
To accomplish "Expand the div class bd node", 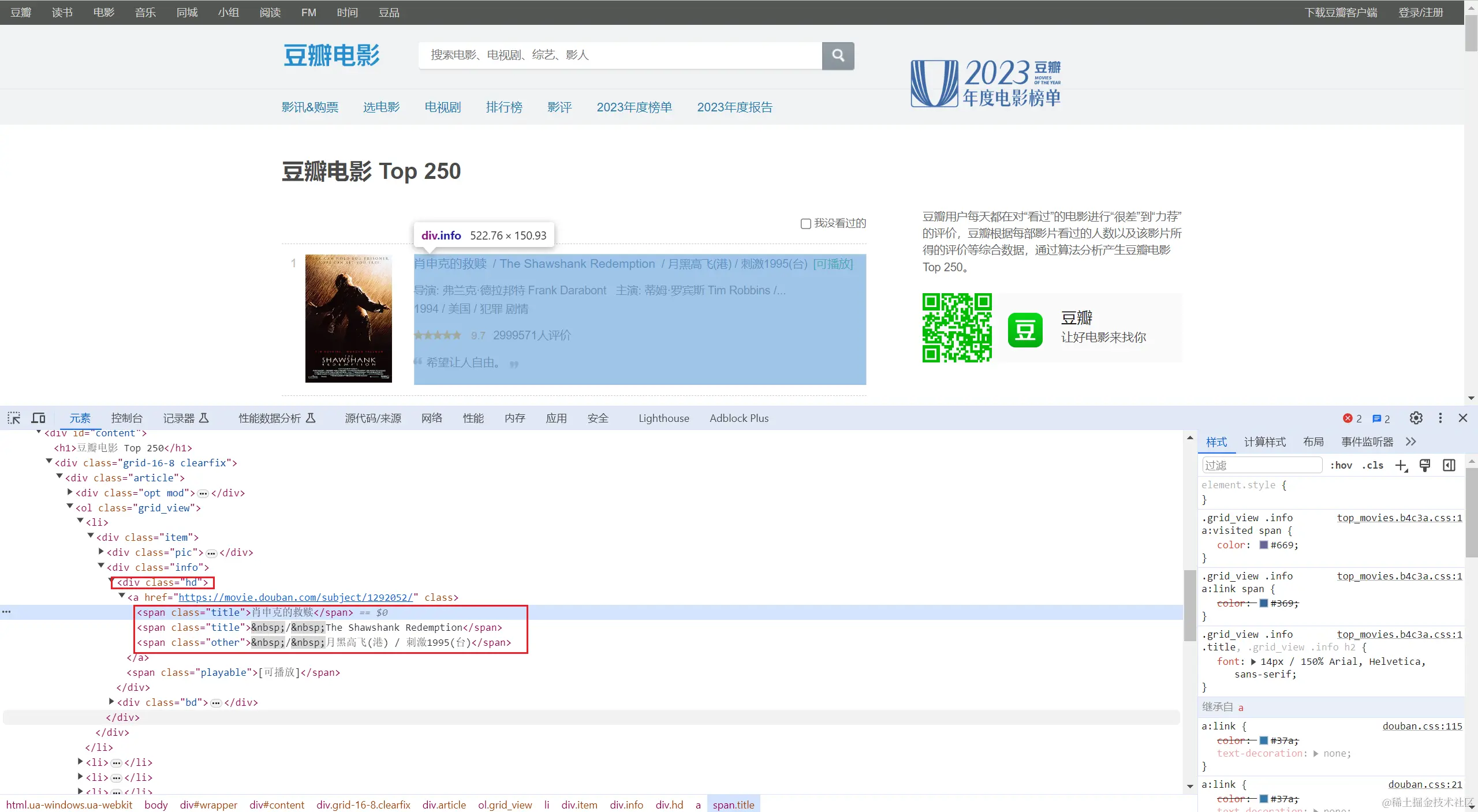I will click(x=111, y=702).
